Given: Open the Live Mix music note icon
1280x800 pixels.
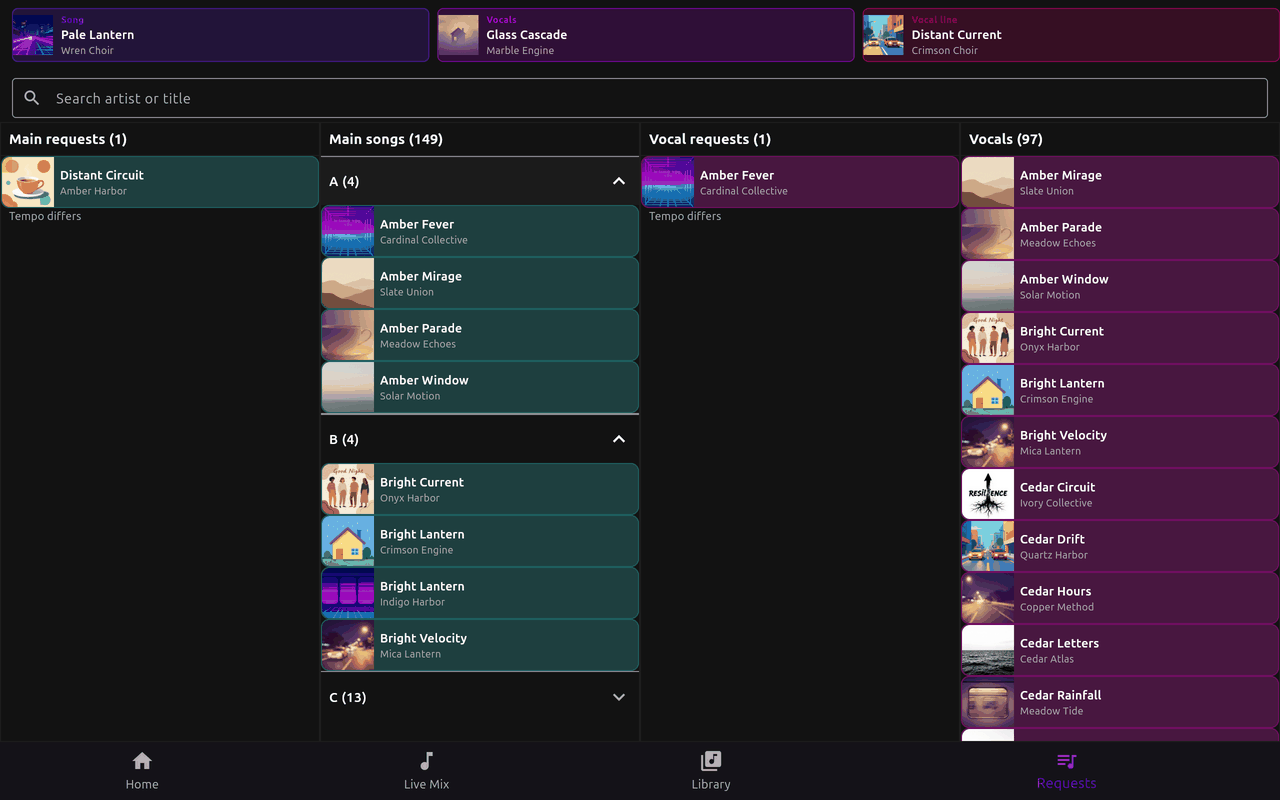Looking at the screenshot, I should [426, 761].
